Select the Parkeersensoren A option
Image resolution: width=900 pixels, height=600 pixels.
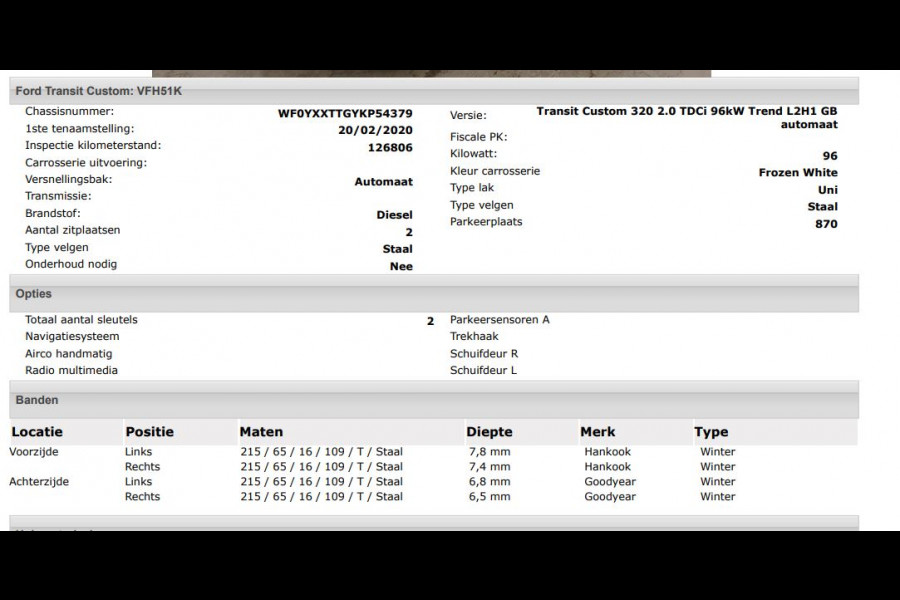(500, 320)
